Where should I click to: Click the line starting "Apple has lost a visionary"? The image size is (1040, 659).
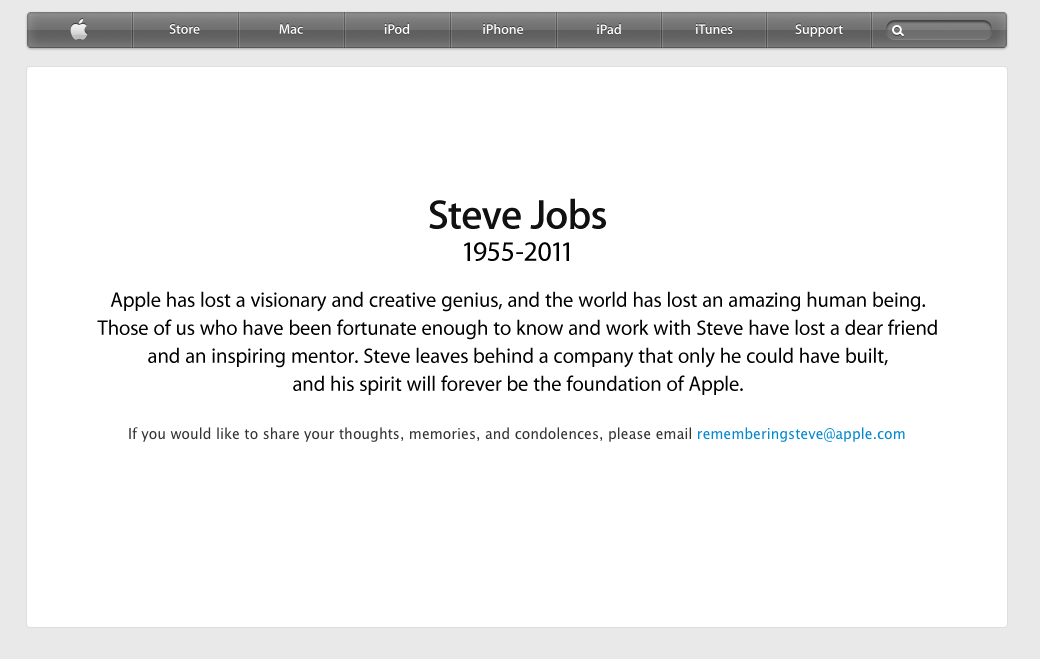(x=518, y=301)
